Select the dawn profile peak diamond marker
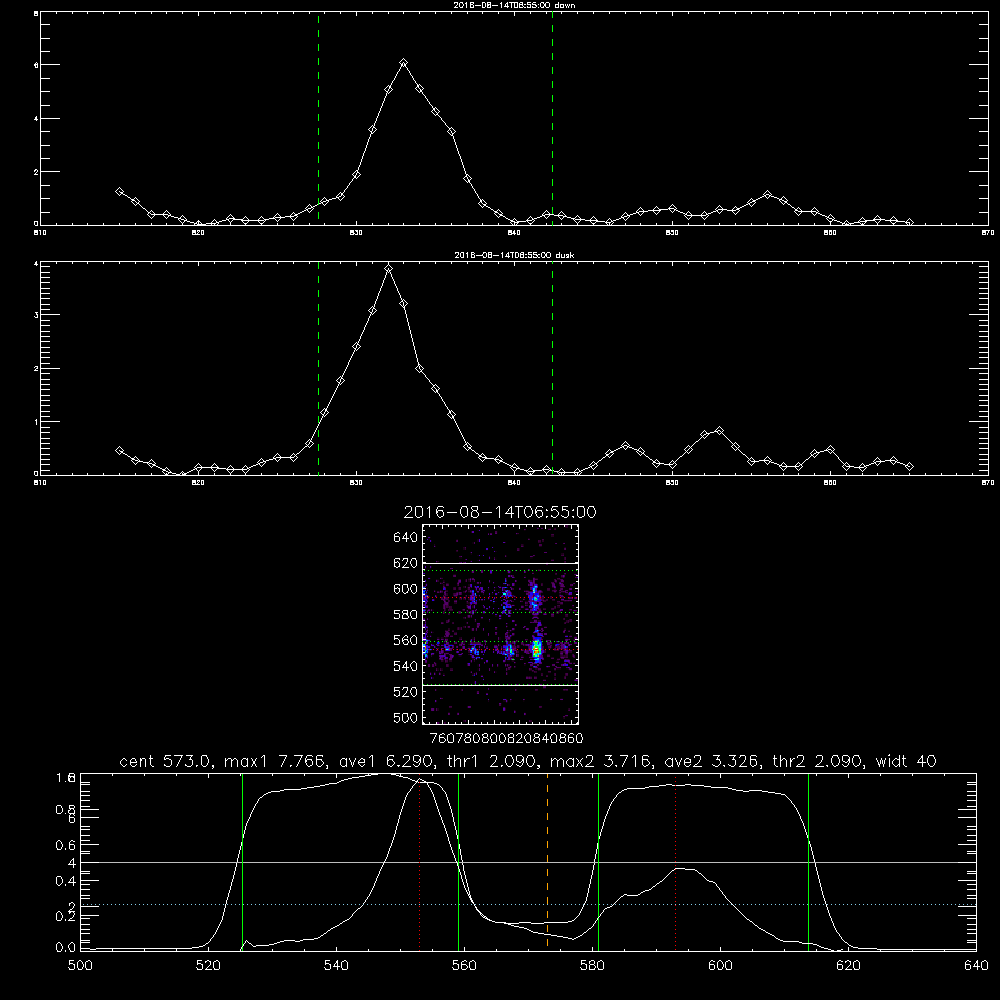The height and width of the screenshot is (1000, 1000). click(404, 62)
